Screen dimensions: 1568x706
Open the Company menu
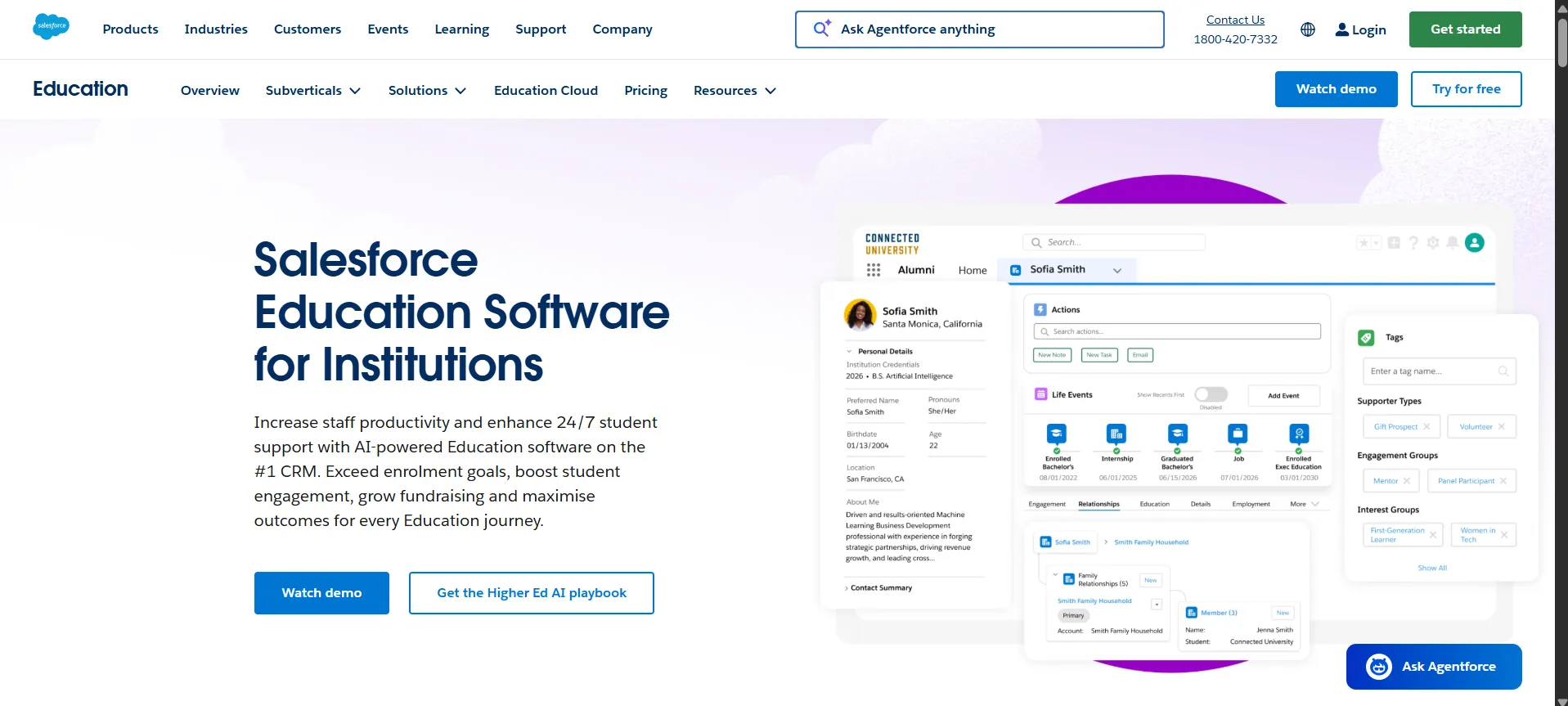pyautogui.click(x=622, y=29)
